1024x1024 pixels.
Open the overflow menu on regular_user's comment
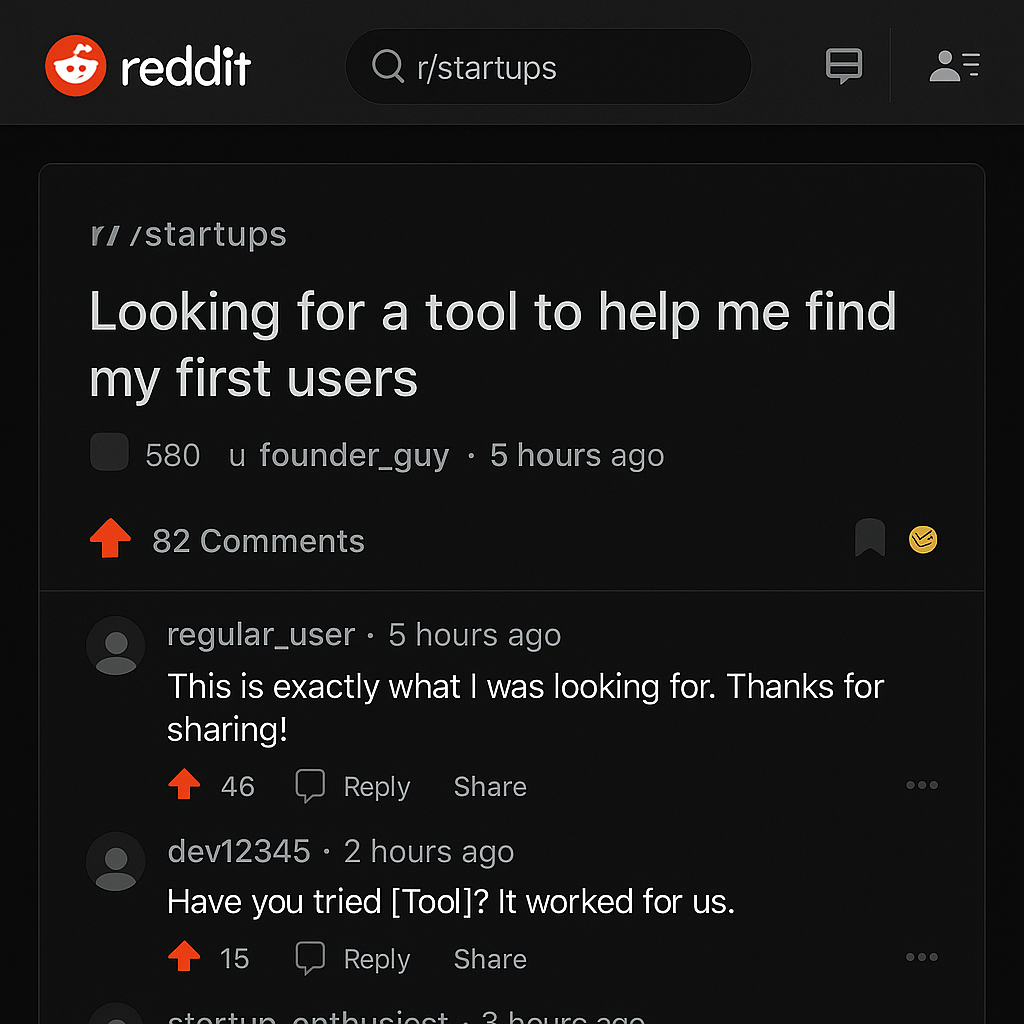coord(921,785)
